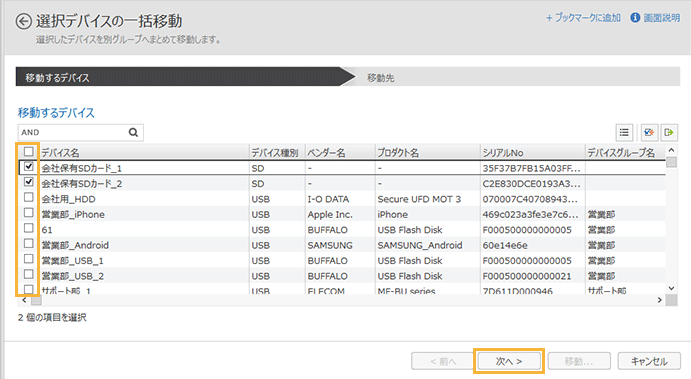Viewport: 691px width, 379px height.
Task: Click the 移動... button
Action: [579, 361]
